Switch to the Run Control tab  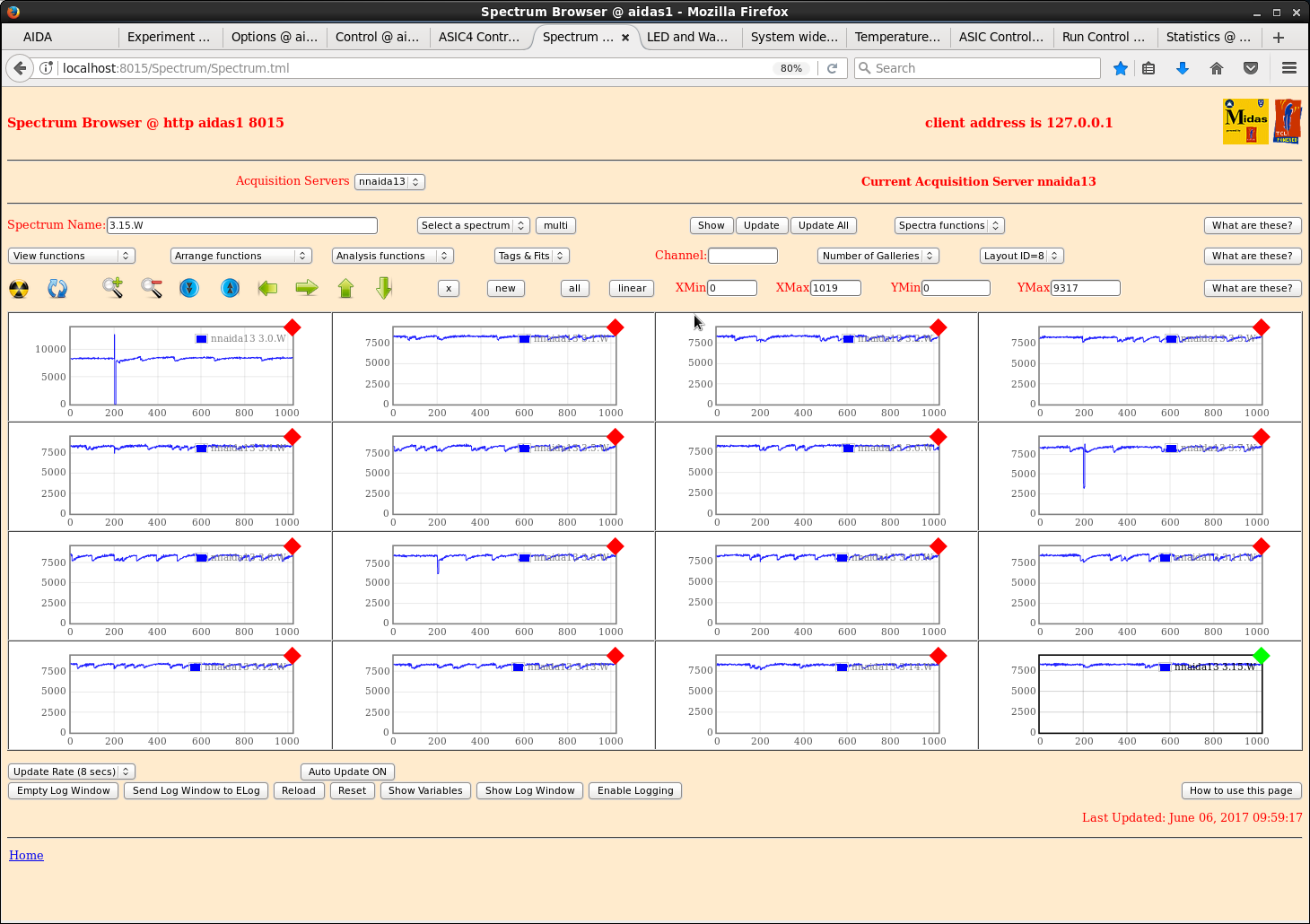click(1103, 37)
